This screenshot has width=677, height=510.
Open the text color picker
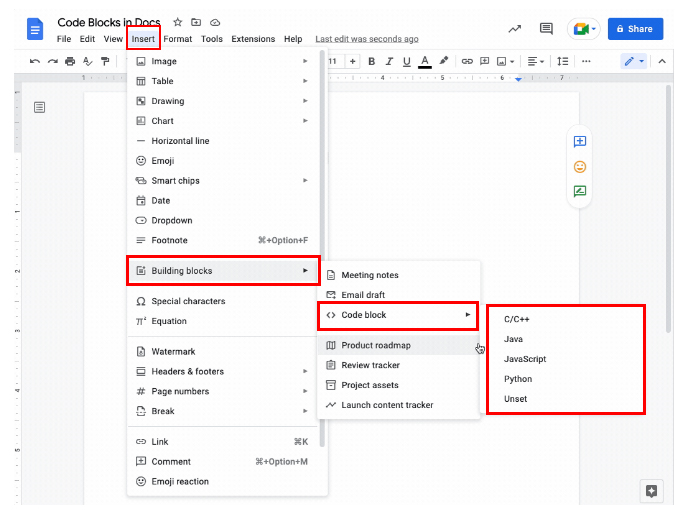click(x=425, y=62)
